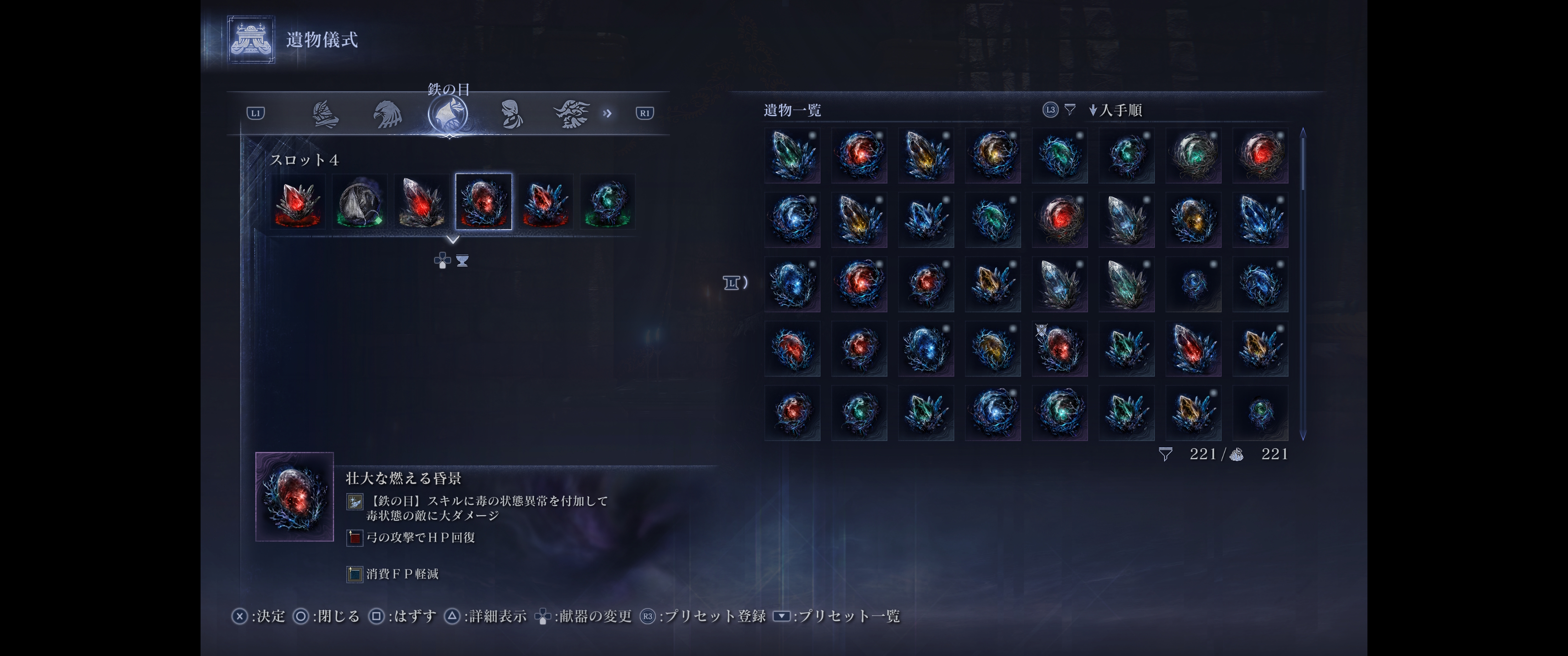Pick the equipped-marked red relic in row four
Image resolution: width=1568 pixels, height=656 pixels.
[x=1060, y=348]
